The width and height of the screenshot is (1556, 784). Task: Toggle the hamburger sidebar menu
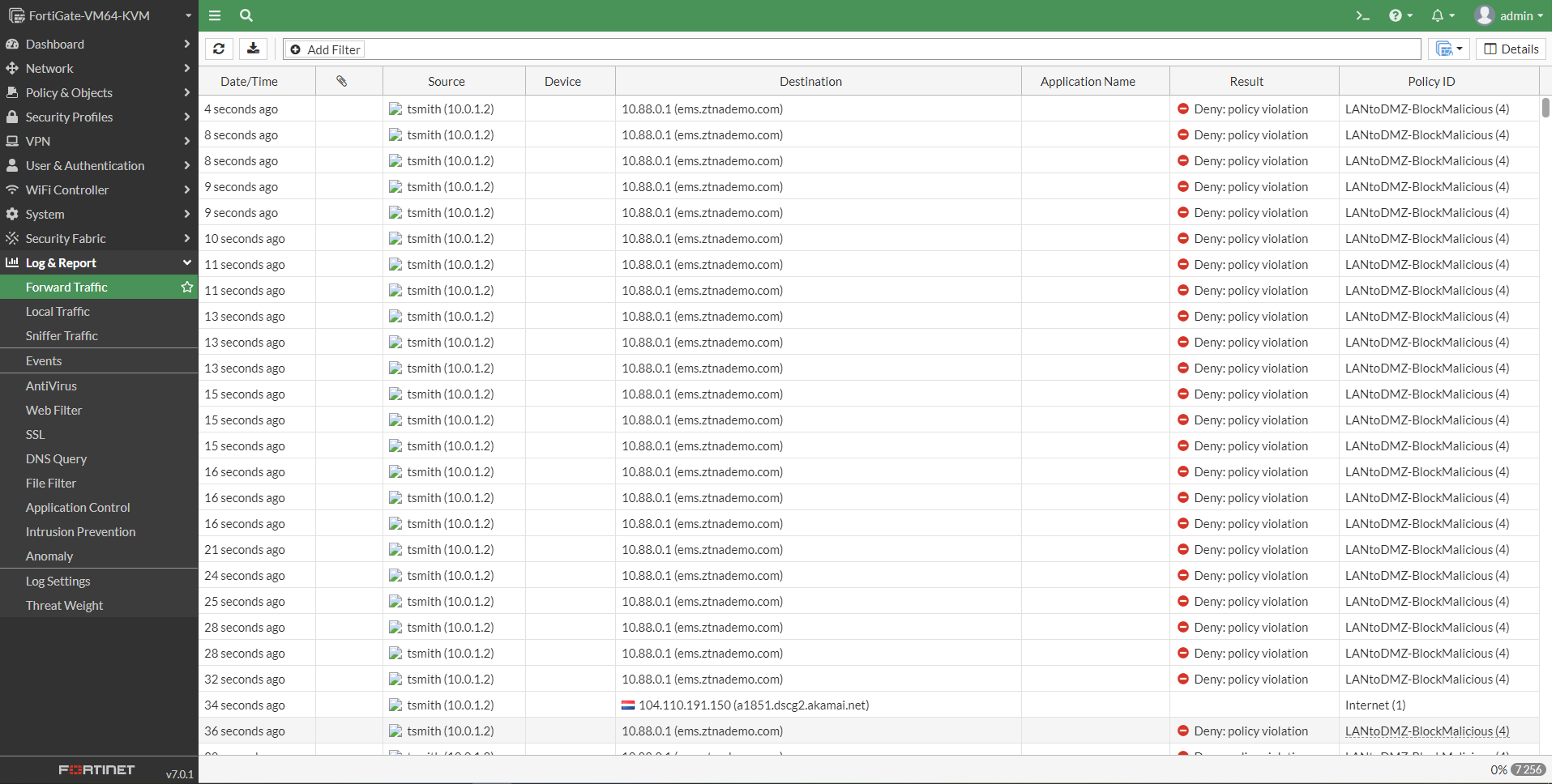[x=215, y=15]
